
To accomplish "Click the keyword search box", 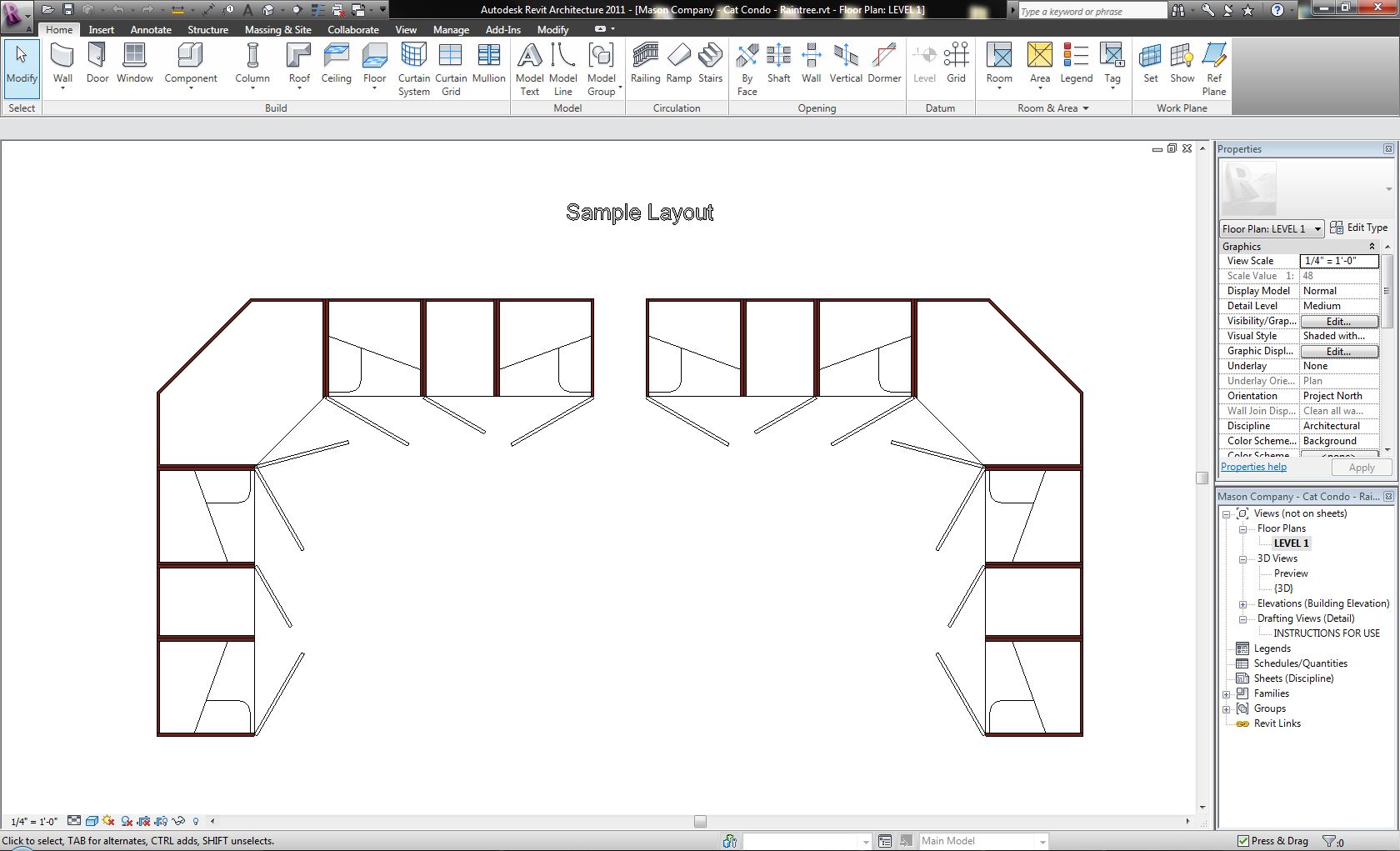I will (x=1092, y=11).
